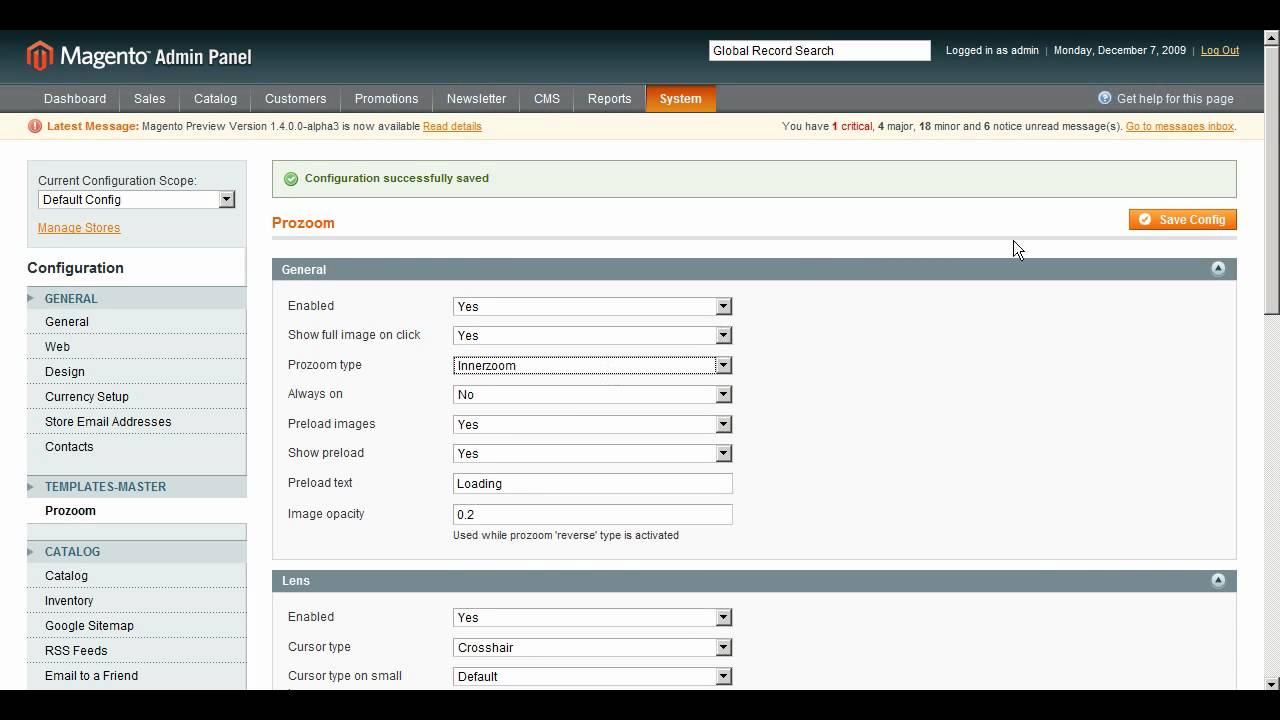Click the Log Out link
The image size is (1280, 720).
coord(1220,50)
